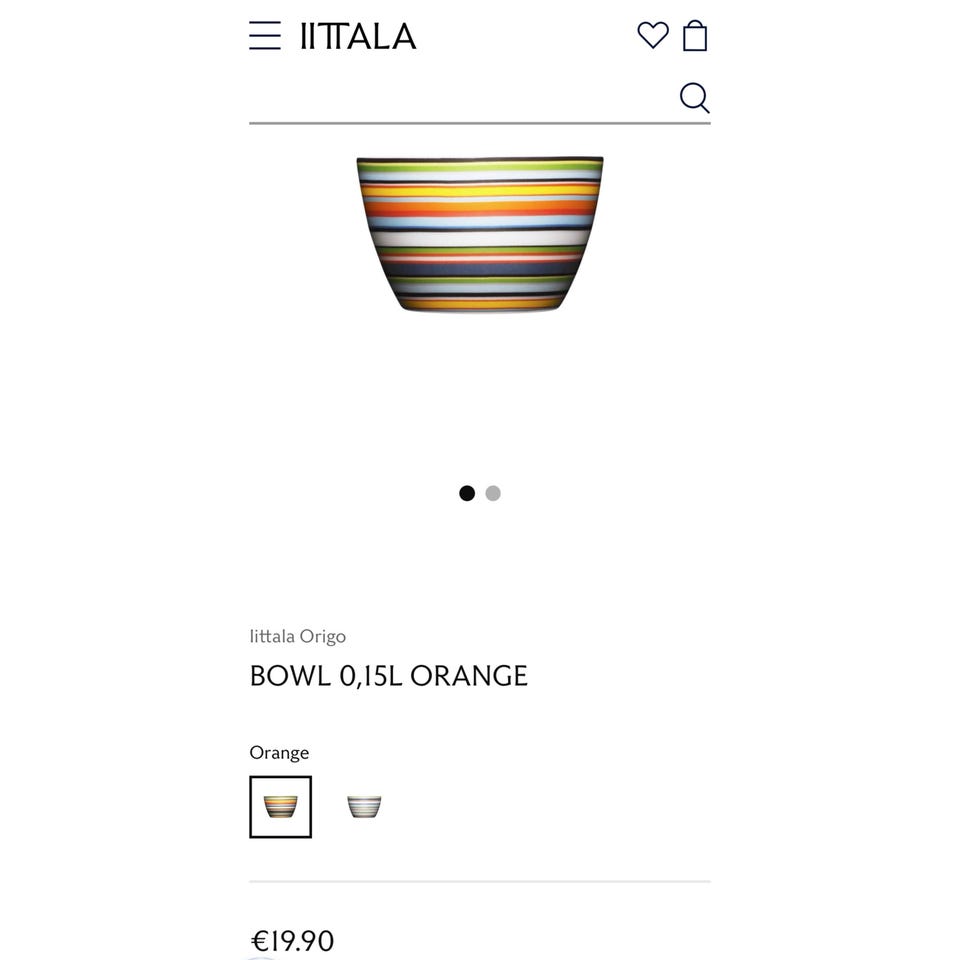Select the Orange color swatch
The width and height of the screenshot is (960, 960).
(281, 806)
